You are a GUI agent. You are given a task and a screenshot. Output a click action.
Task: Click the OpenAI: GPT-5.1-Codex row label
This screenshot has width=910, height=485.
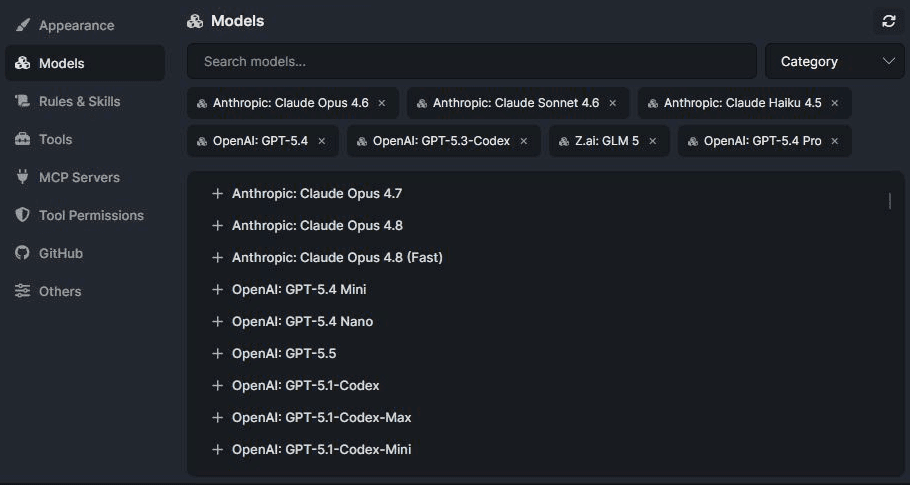[305, 385]
